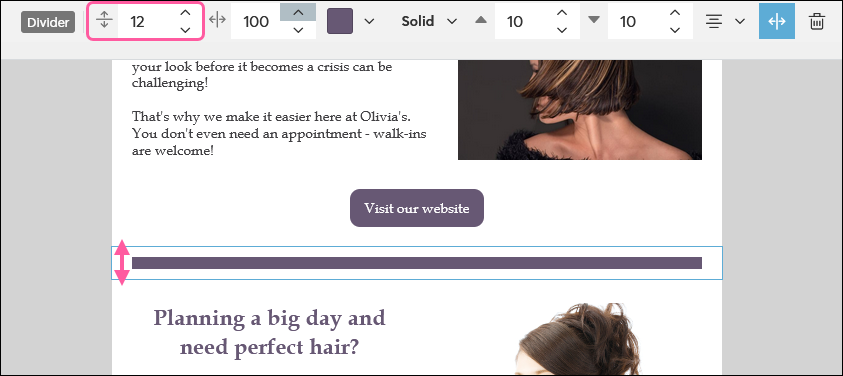Increase bottom padding value
The image size is (843, 376).
pos(675,12)
